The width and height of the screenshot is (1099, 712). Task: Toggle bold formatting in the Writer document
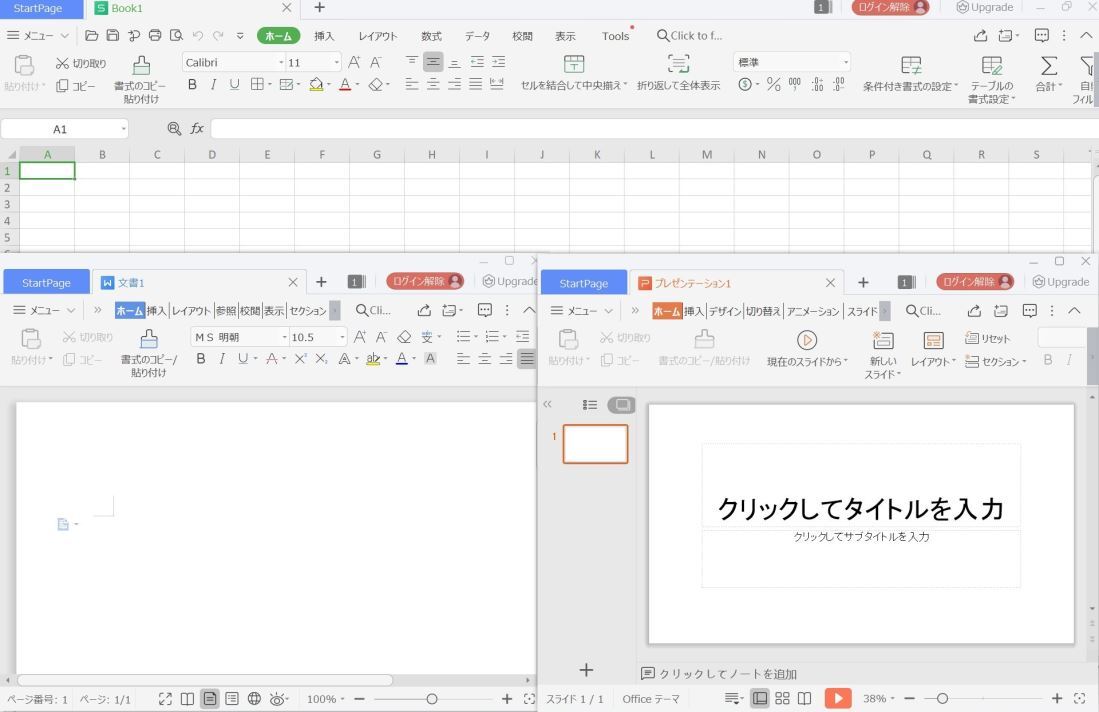tap(200, 359)
